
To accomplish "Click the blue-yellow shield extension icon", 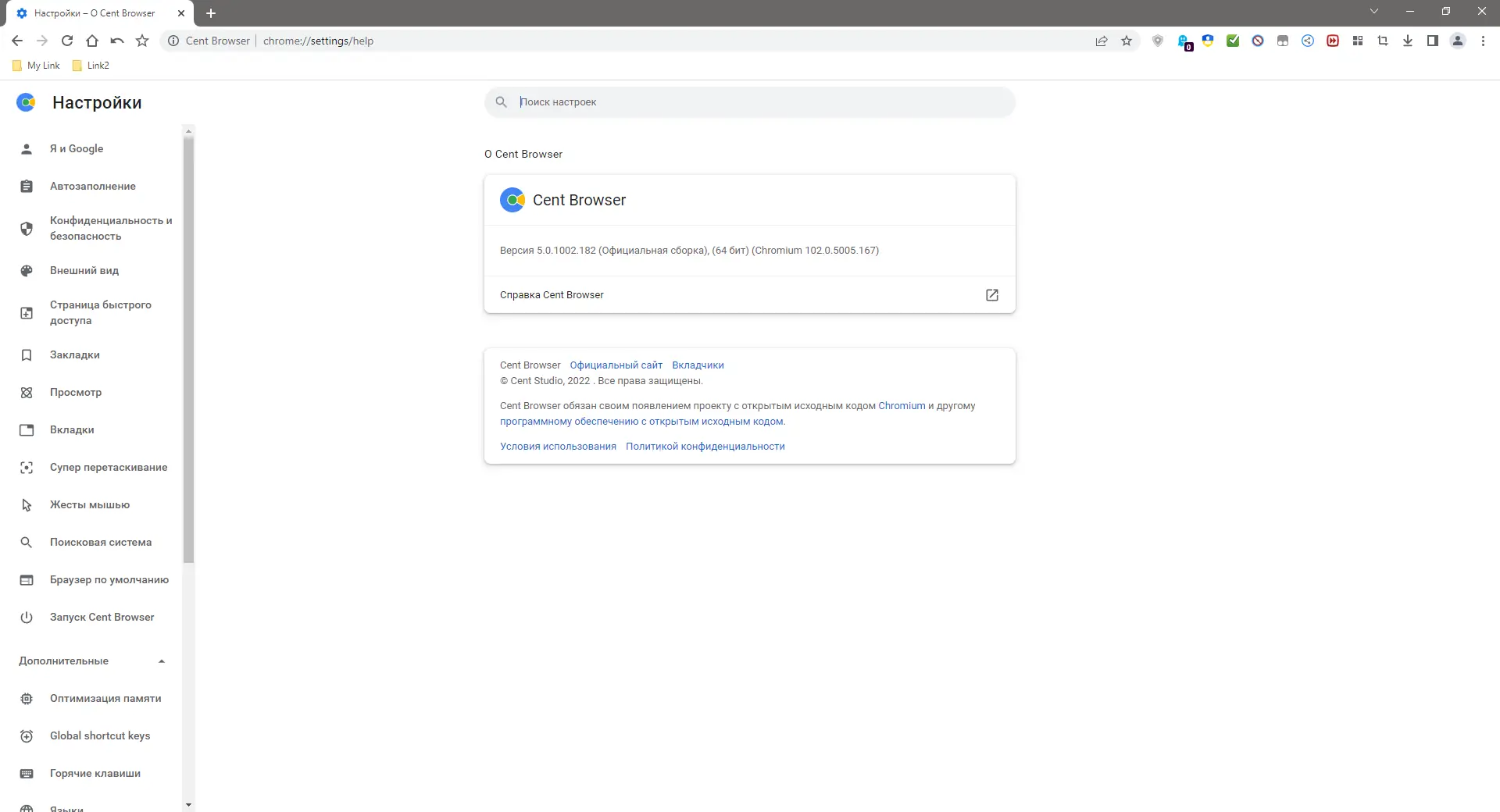I will [1208, 41].
